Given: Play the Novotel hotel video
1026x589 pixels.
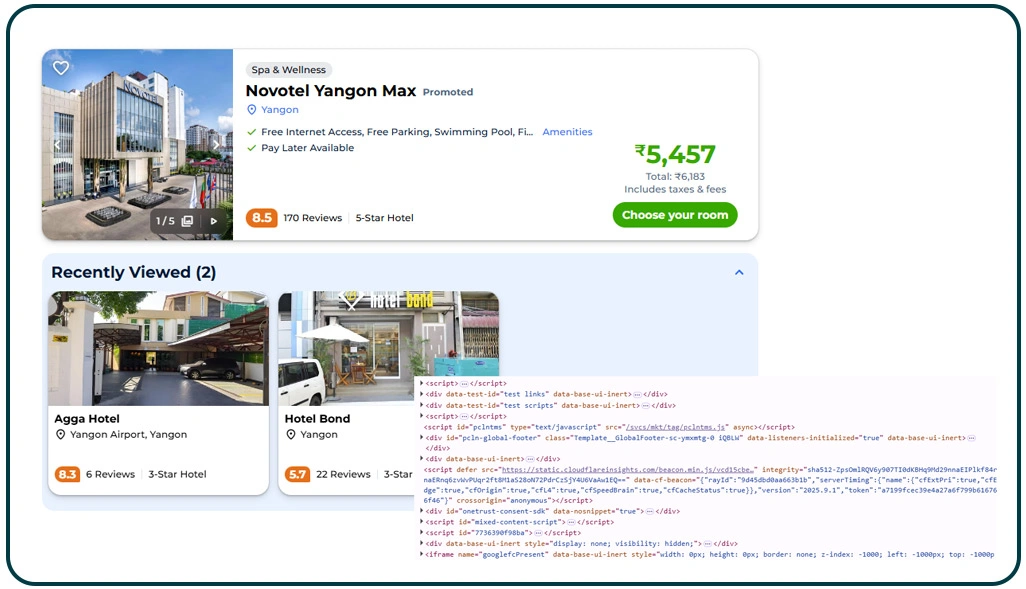Looking at the screenshot, I should (x=213, y=220).
